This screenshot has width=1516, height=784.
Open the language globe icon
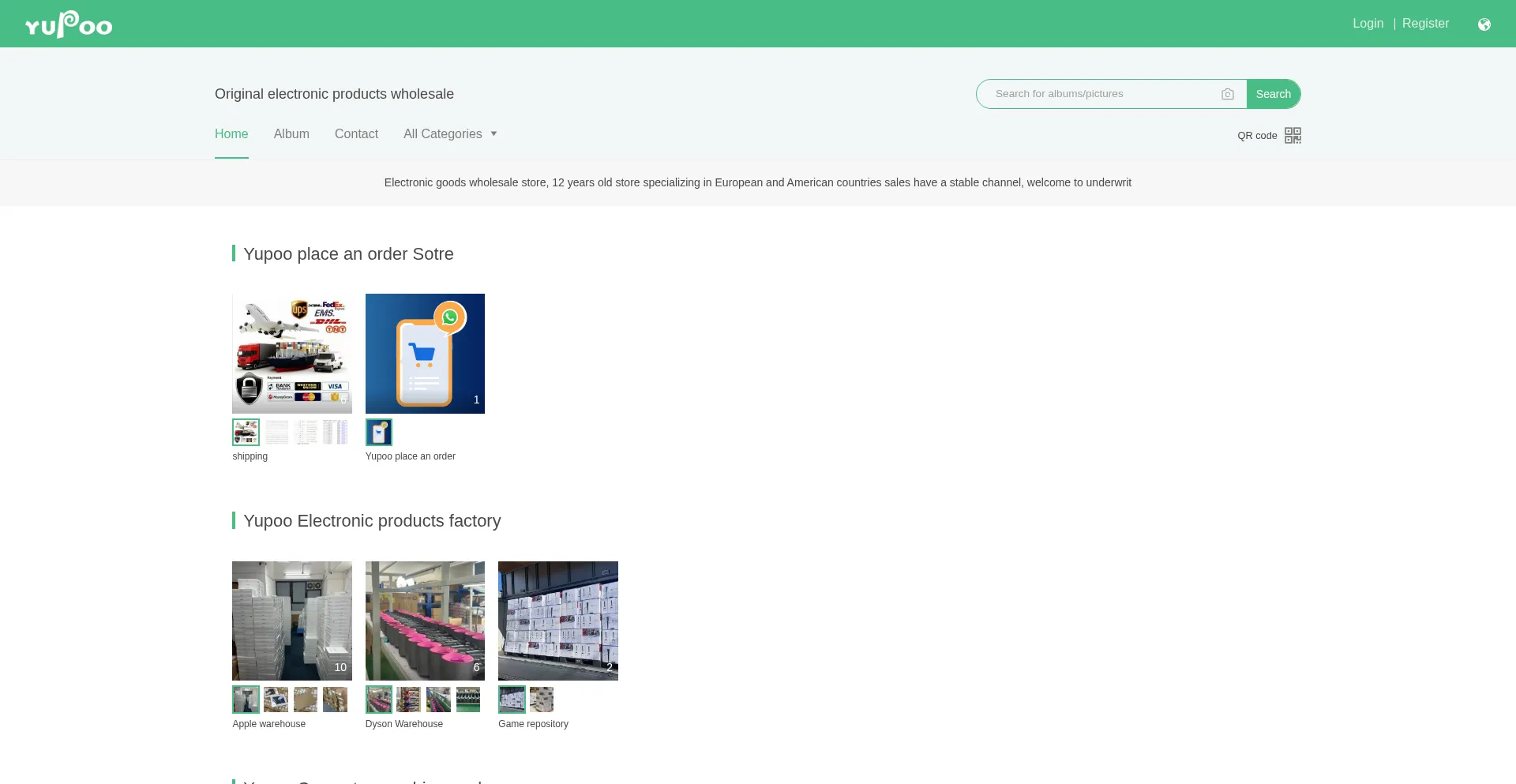tap(1484, 24)
